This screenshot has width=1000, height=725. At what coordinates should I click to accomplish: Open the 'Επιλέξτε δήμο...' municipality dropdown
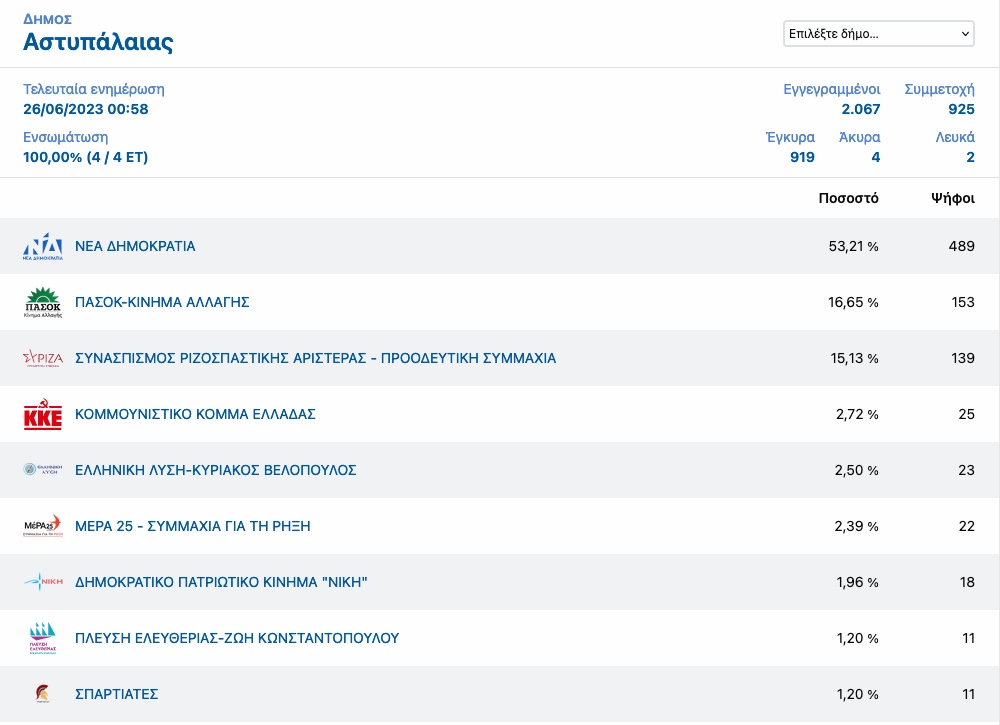tap(878, 34)
